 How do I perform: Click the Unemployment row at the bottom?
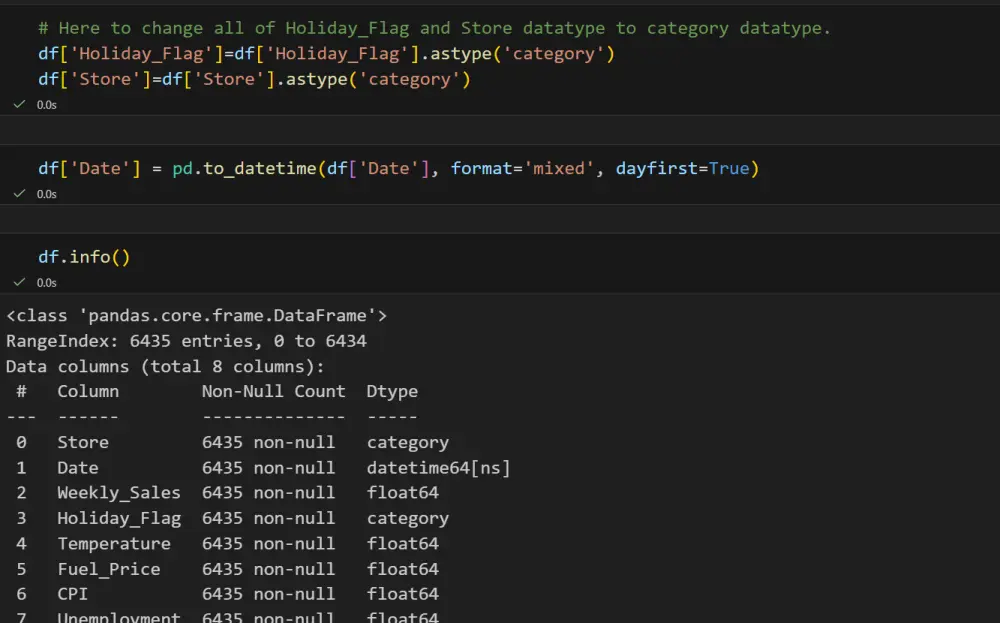(120, 616)
